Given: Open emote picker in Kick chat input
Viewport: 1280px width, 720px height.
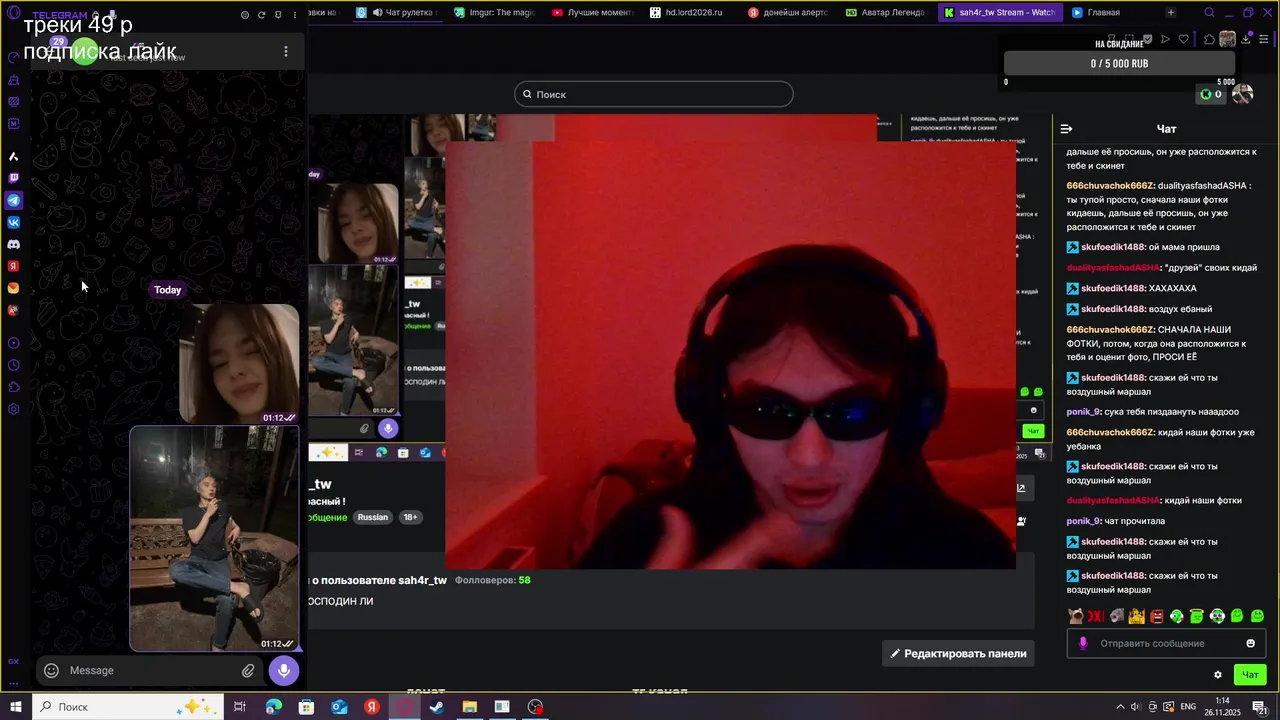Looking at the screenshot, I should (1250, 643).
